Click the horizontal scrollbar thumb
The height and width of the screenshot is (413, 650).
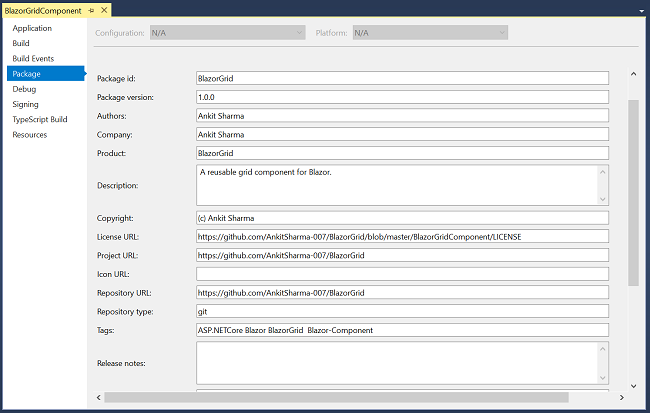click(x=336, y=397)
